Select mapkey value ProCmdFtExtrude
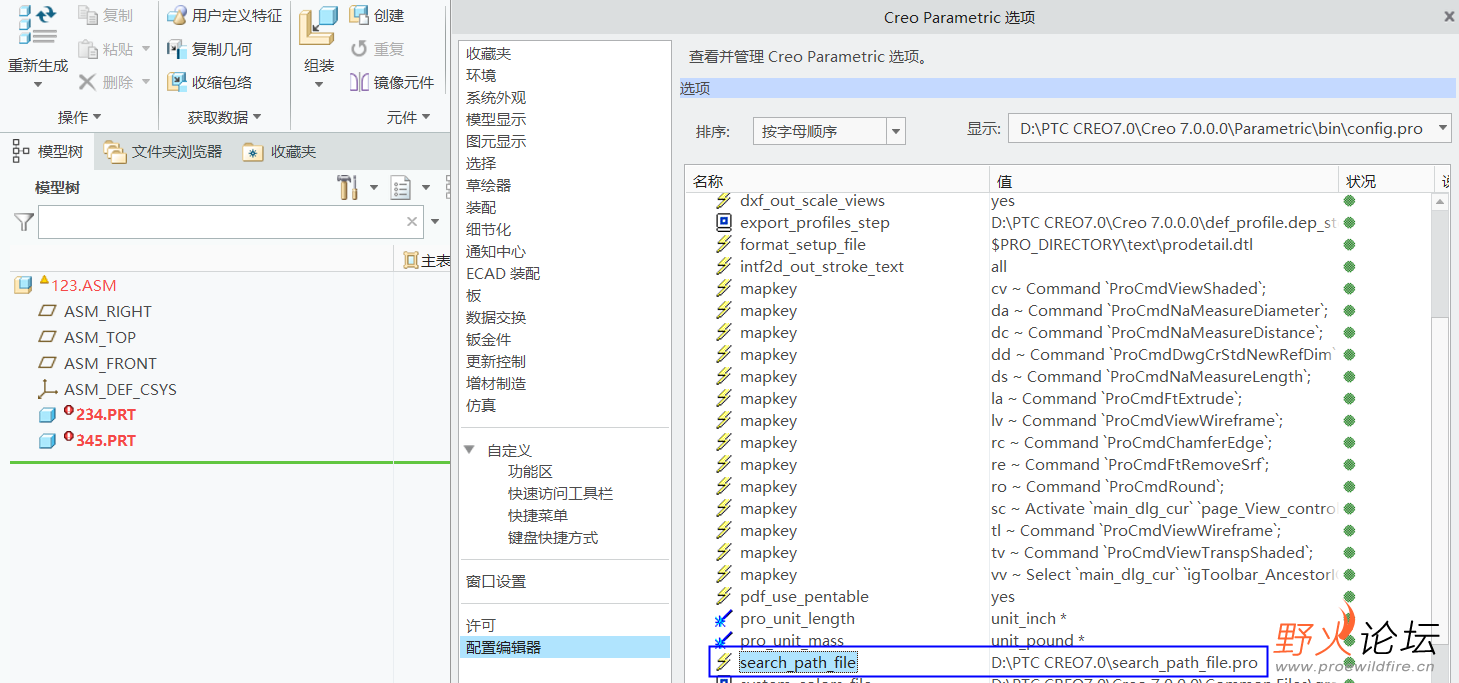This screenshot has width=1459, height=683. tap(1117, 398)
